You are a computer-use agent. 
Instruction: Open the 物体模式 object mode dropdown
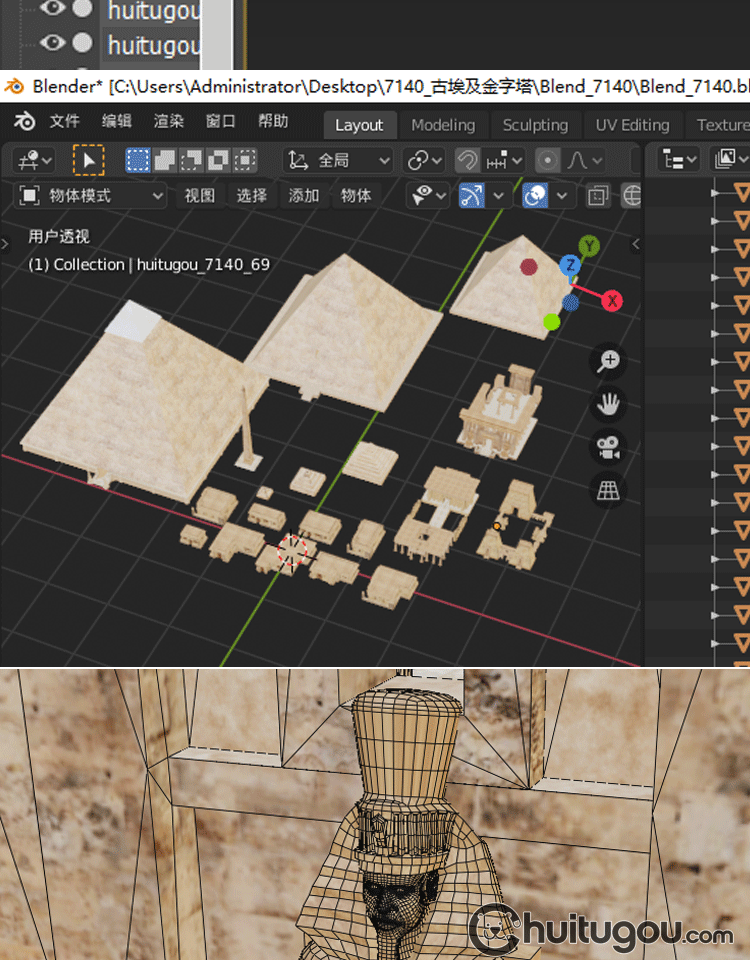(x=92, y=196)
